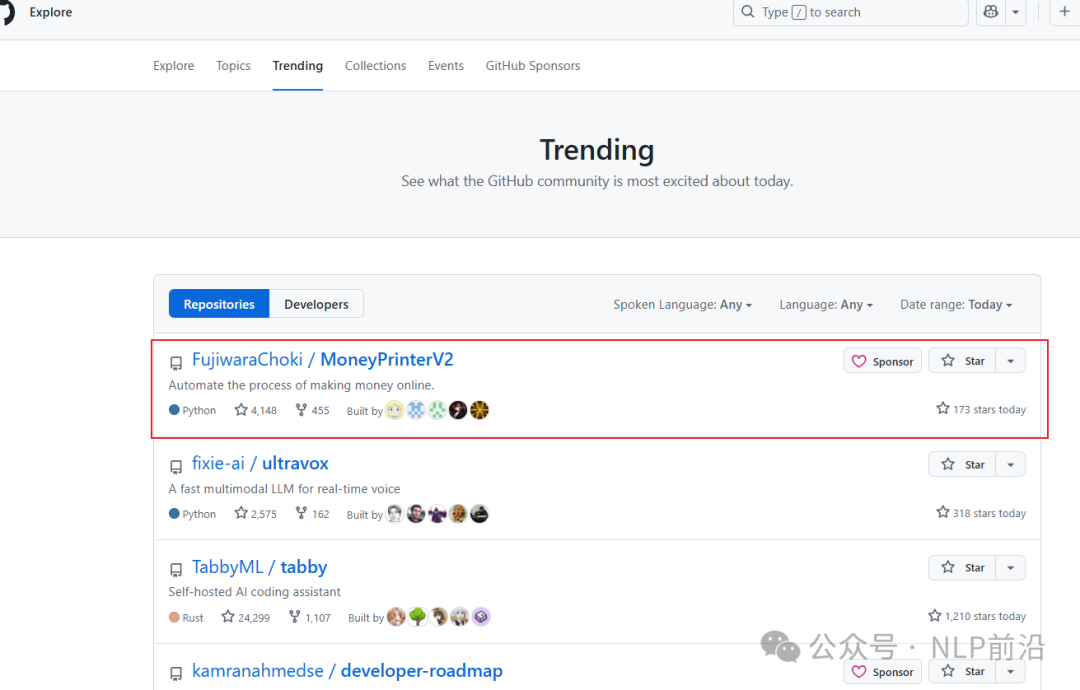
Task: Open the Spoken Language: Any dropdown
Action: (x=683, y=304)
